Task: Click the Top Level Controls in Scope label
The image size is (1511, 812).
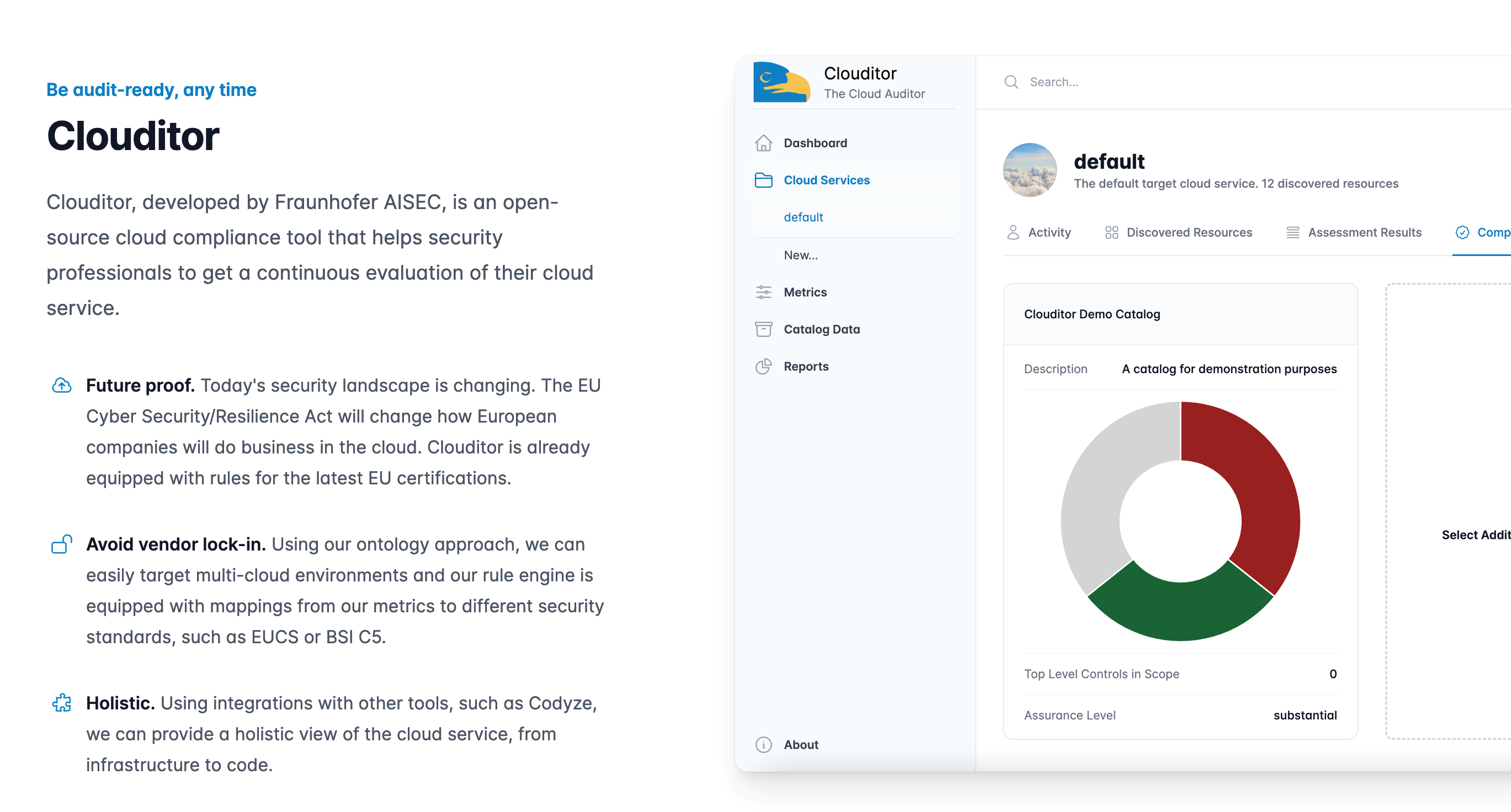Action: (x=1102, y=674)
